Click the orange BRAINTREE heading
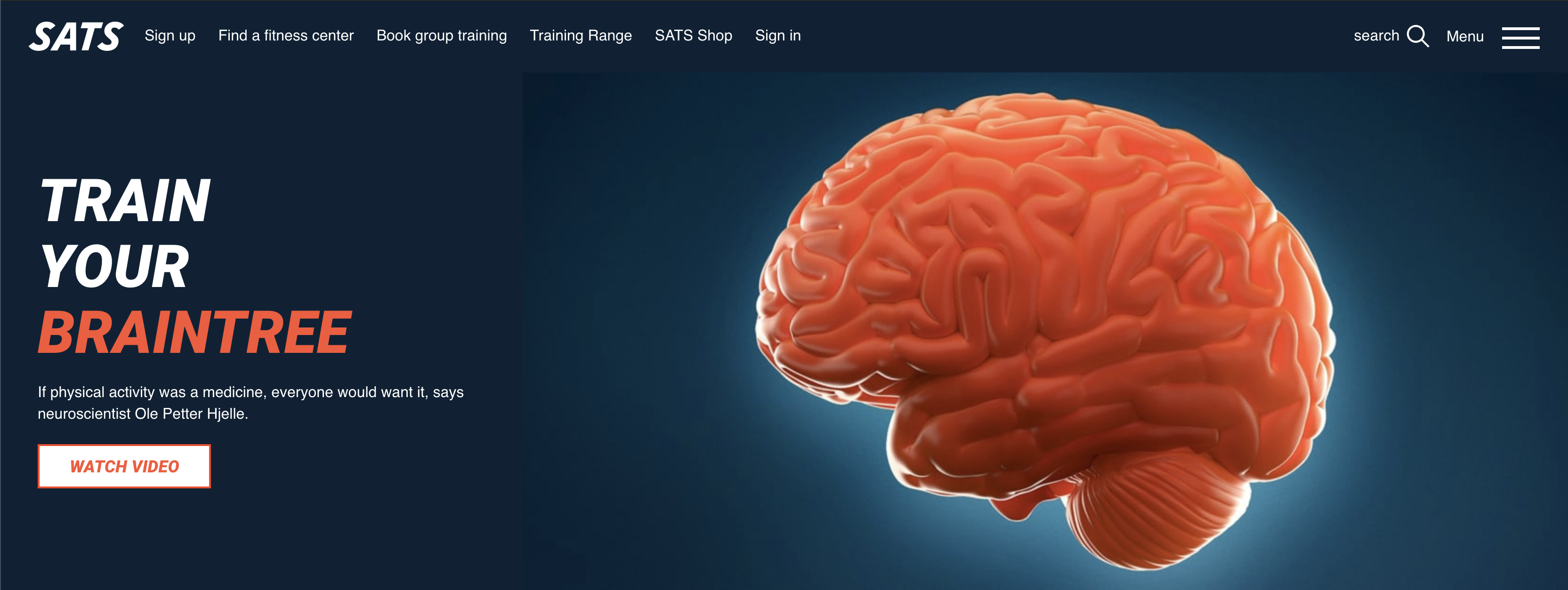This screenshot has width=1568, height=590. point(195,332)
